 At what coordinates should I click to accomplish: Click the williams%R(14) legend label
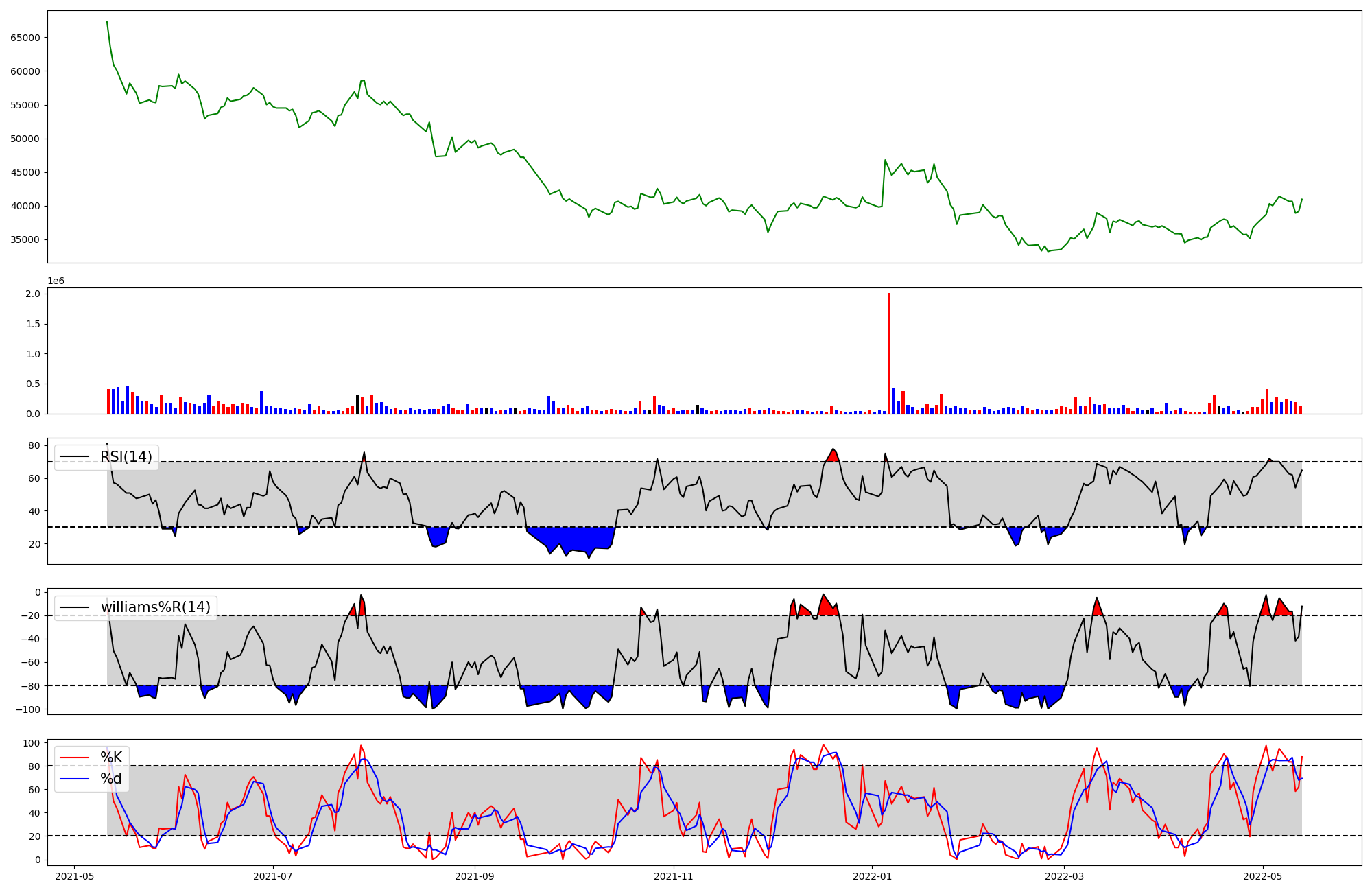(x=155, y=607)
